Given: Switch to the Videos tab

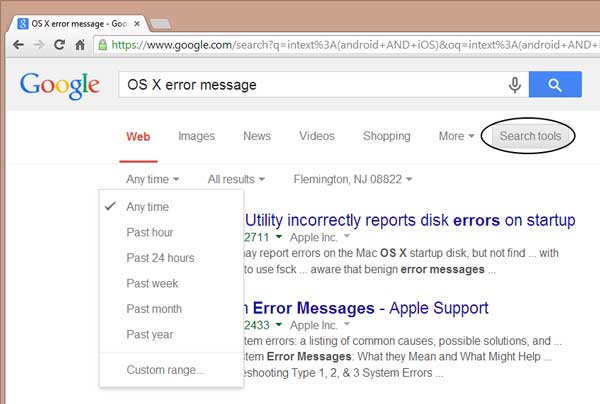Looking at the screenshot, I should pyautogui.click(x=317, y=136).
